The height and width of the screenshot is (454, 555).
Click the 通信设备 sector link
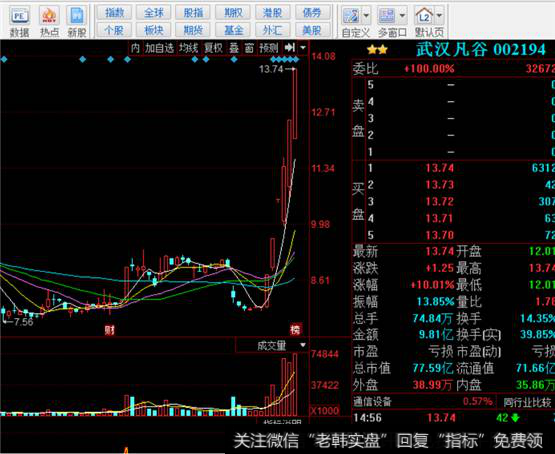[x=372, y=402]
